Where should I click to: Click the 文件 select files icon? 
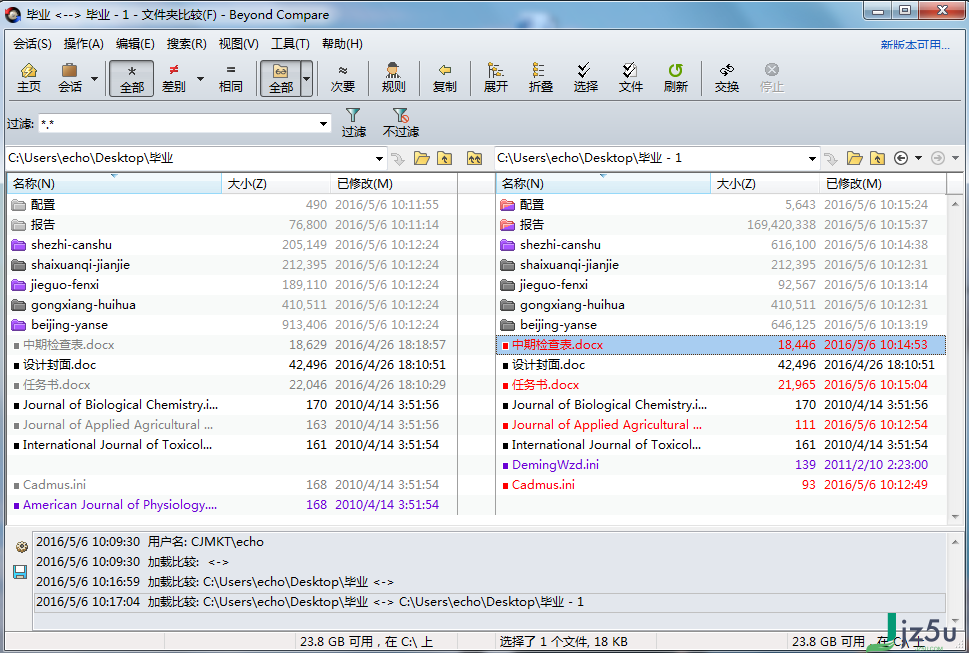(630, 78)
